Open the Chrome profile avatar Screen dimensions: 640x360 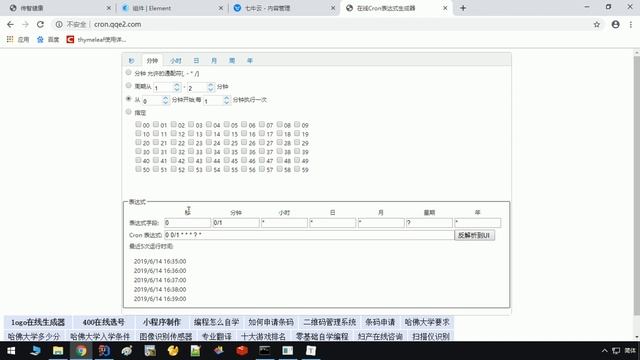pyautogui.click(x=616, y=24)
